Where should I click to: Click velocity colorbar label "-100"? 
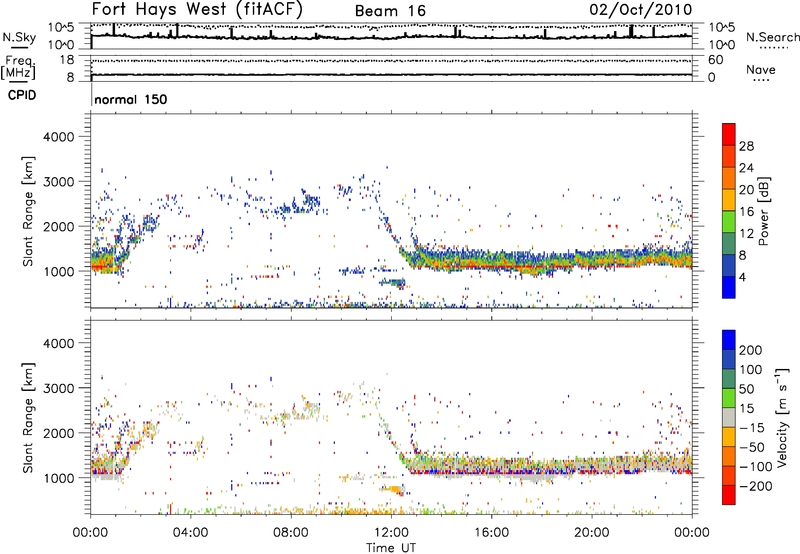pos(756,467)
